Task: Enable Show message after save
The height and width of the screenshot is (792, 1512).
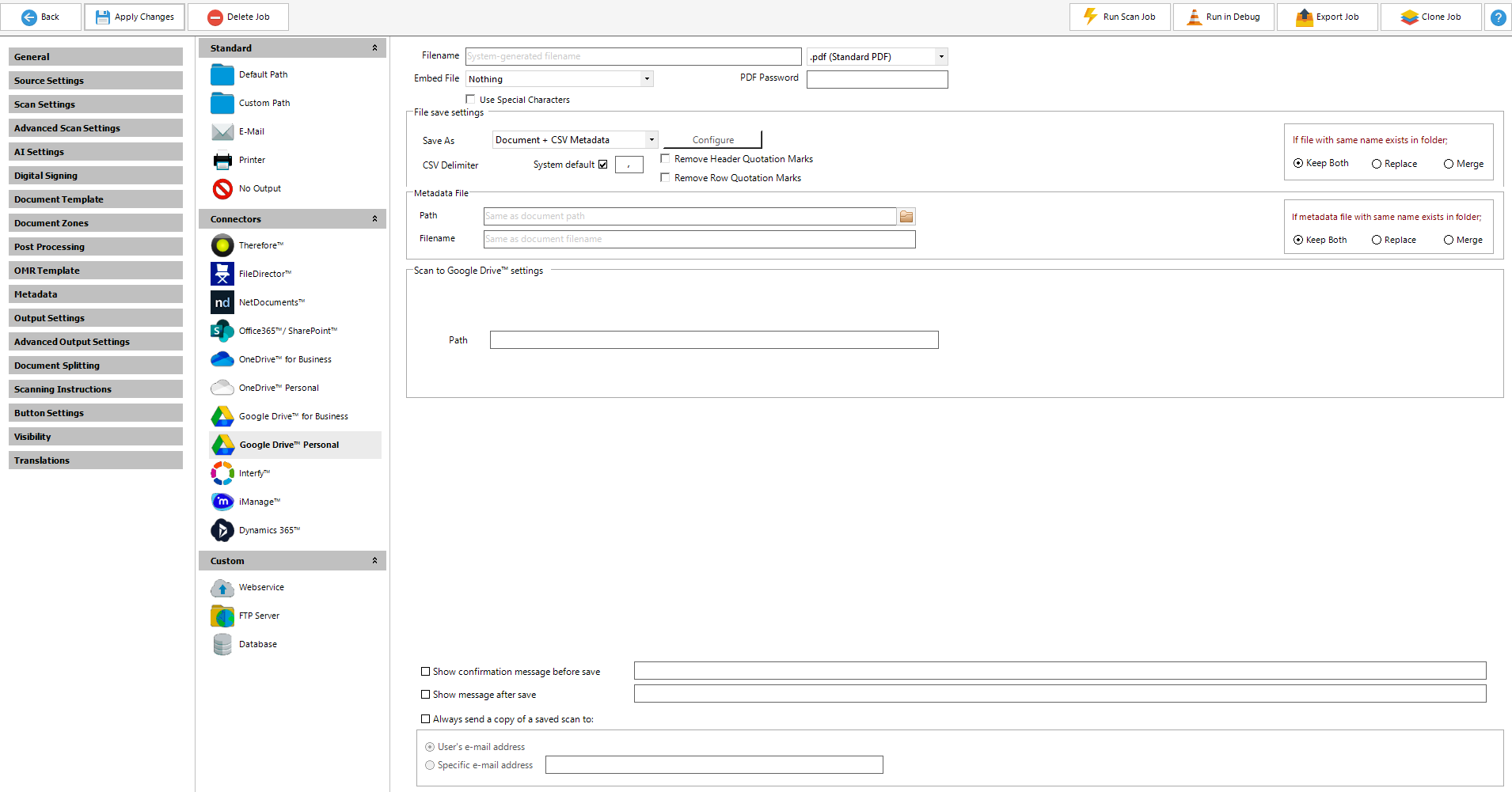Action: click(426, 695)
